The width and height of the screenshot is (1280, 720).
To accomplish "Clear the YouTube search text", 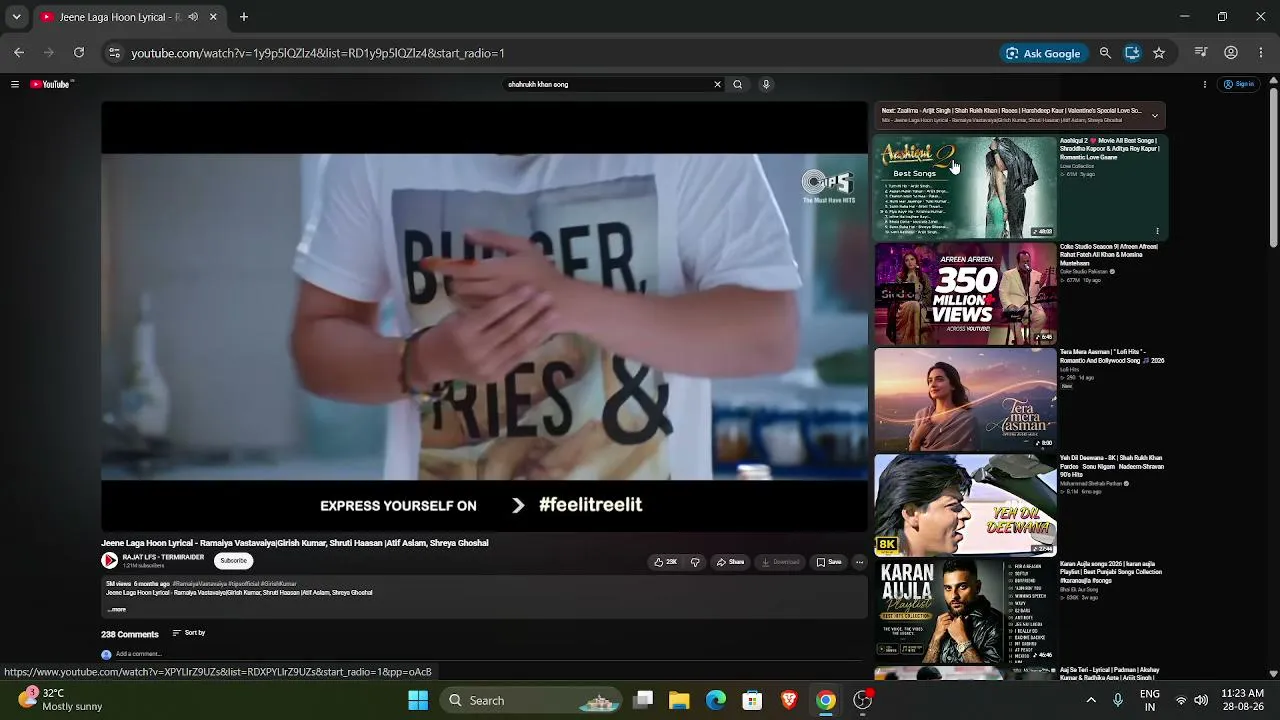I will click(717, 85).
